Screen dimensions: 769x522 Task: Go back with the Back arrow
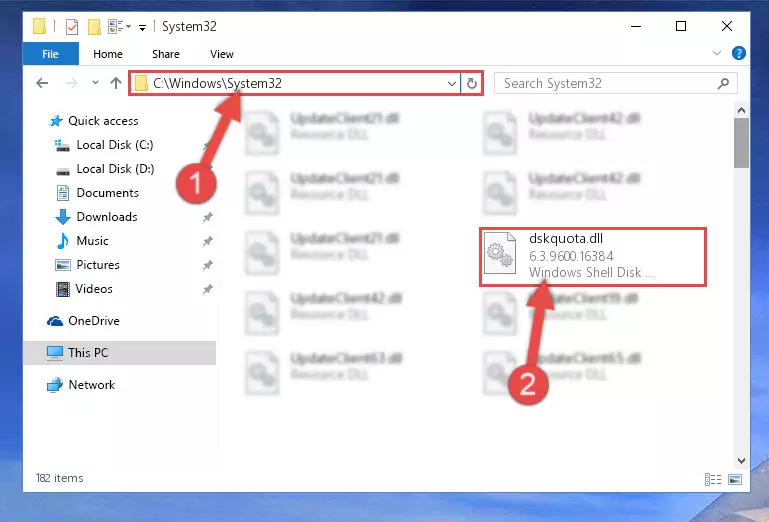click(x=42, y=83)
